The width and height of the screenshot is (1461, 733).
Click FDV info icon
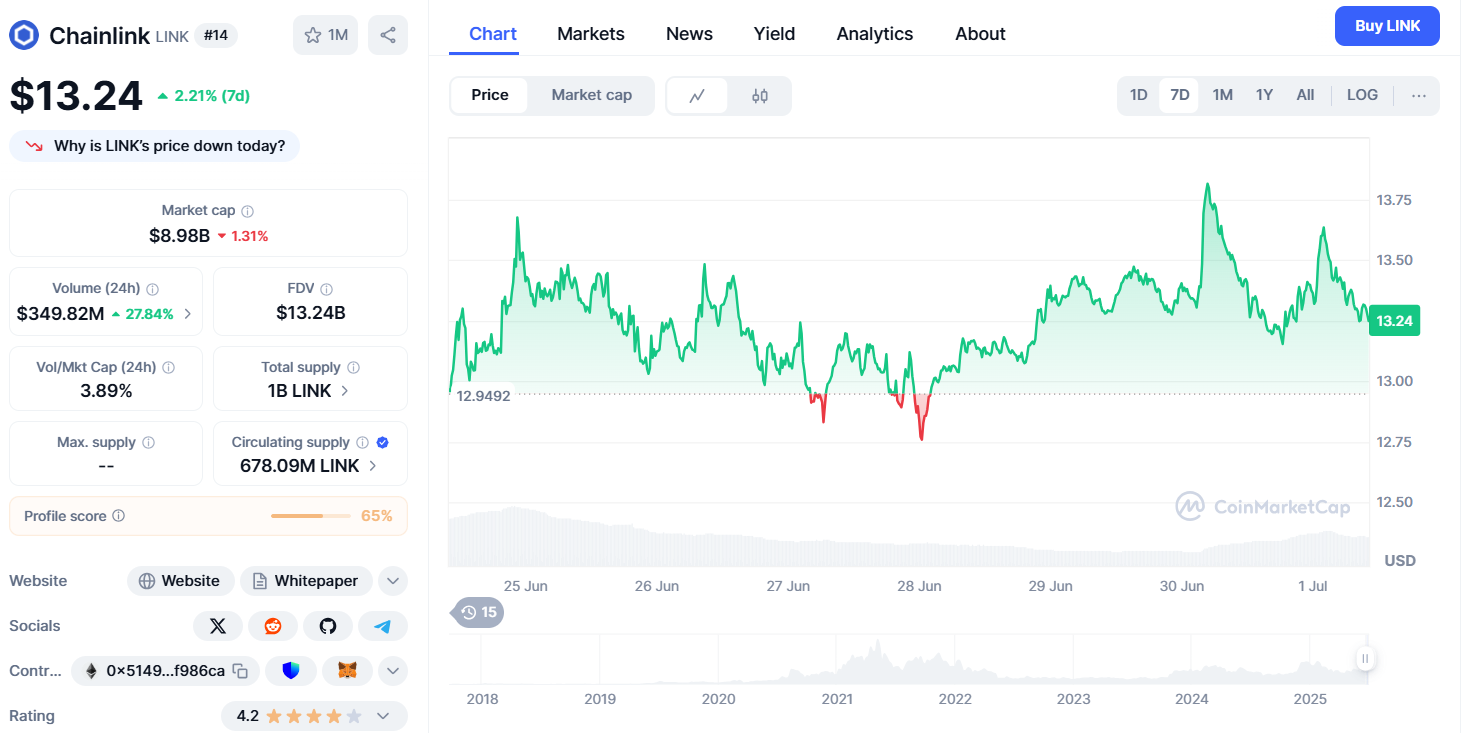[x=326, y=289]
